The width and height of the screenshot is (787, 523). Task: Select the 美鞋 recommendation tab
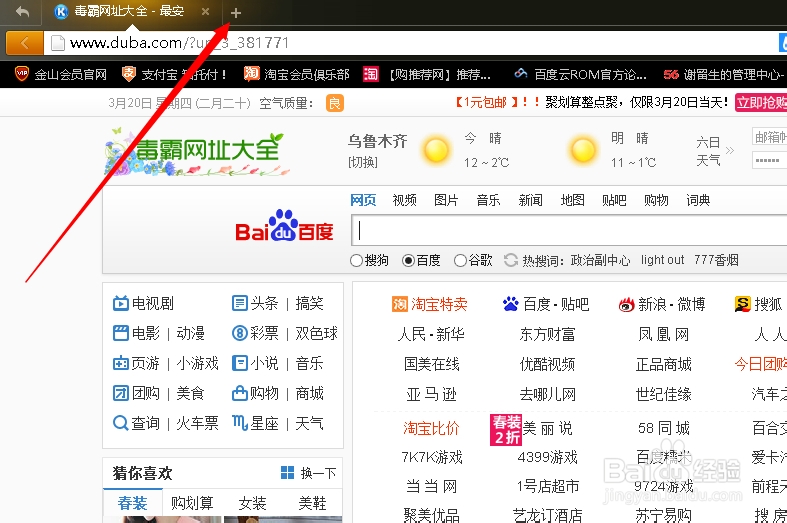tap(312, 503)
